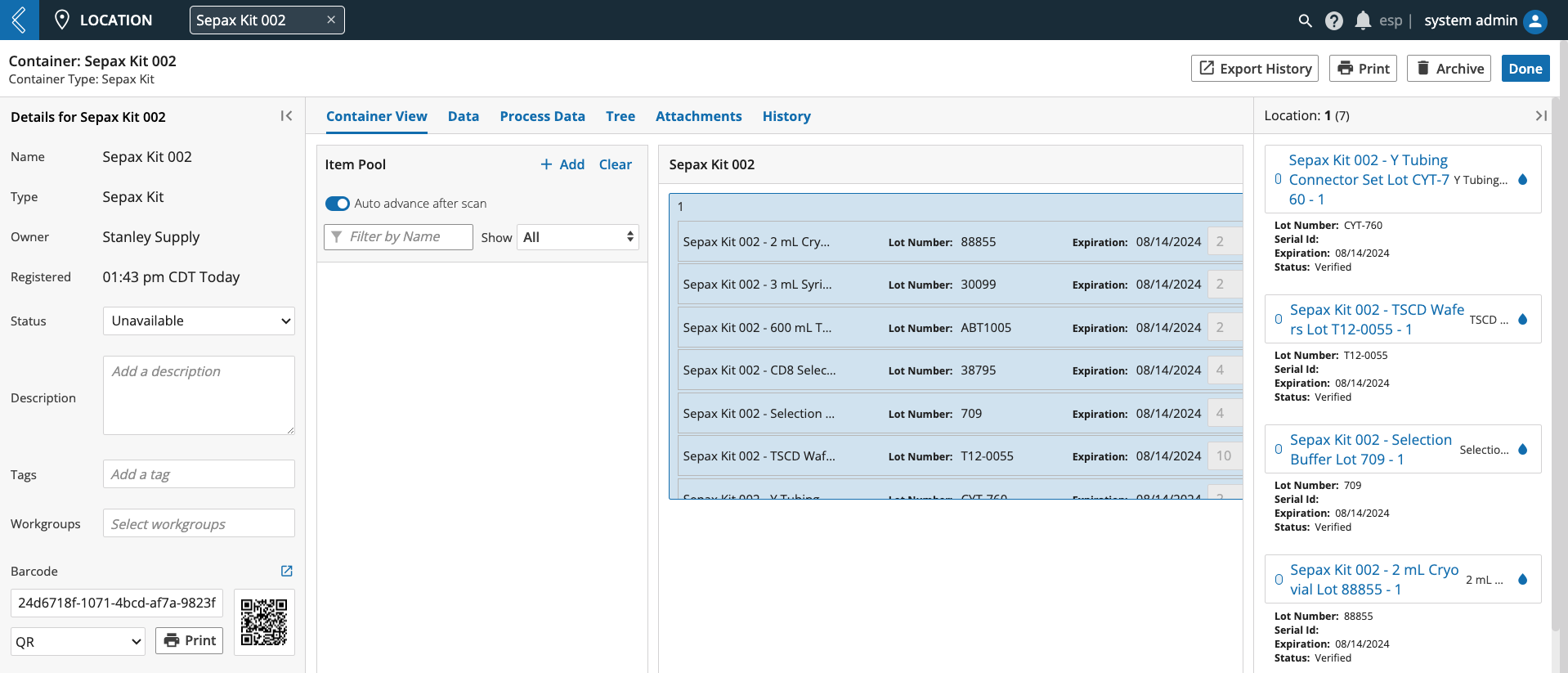Clear the Item Pool
This screenshot has width=1568, height=673.
[616, 164]
